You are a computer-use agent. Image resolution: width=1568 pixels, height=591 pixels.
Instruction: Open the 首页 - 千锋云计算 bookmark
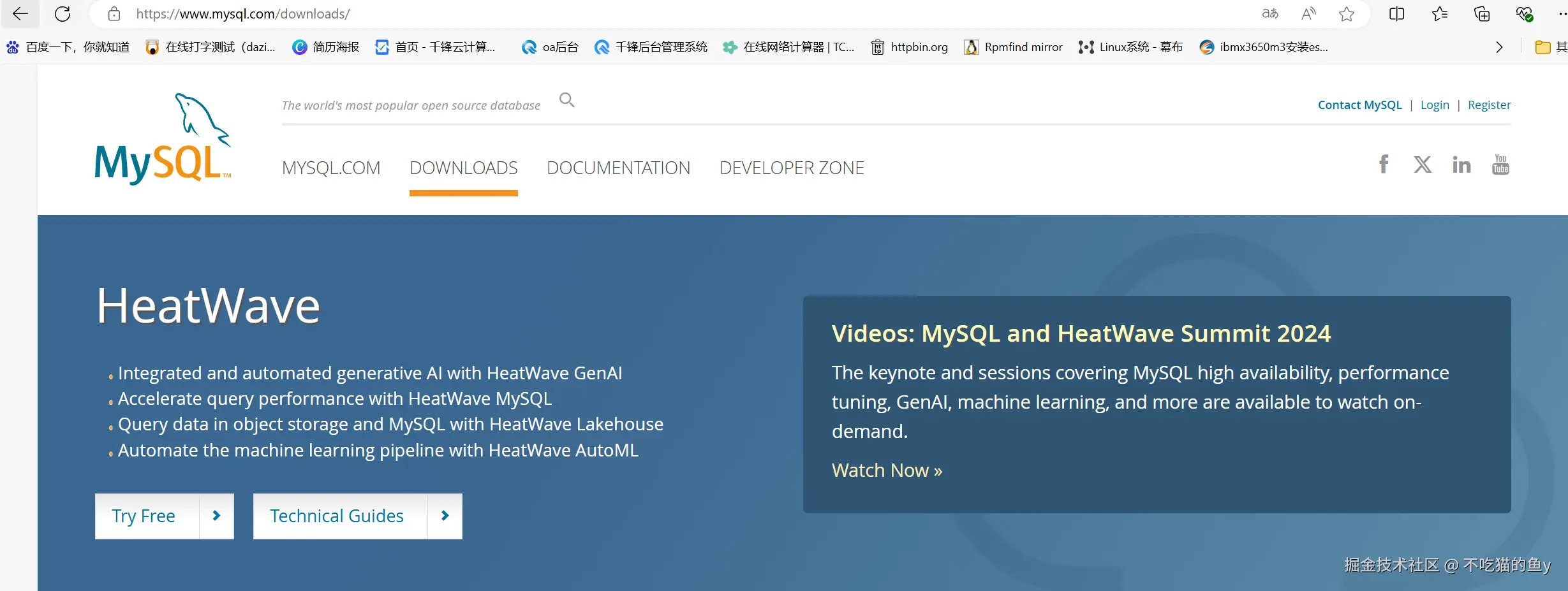[436, 47]
